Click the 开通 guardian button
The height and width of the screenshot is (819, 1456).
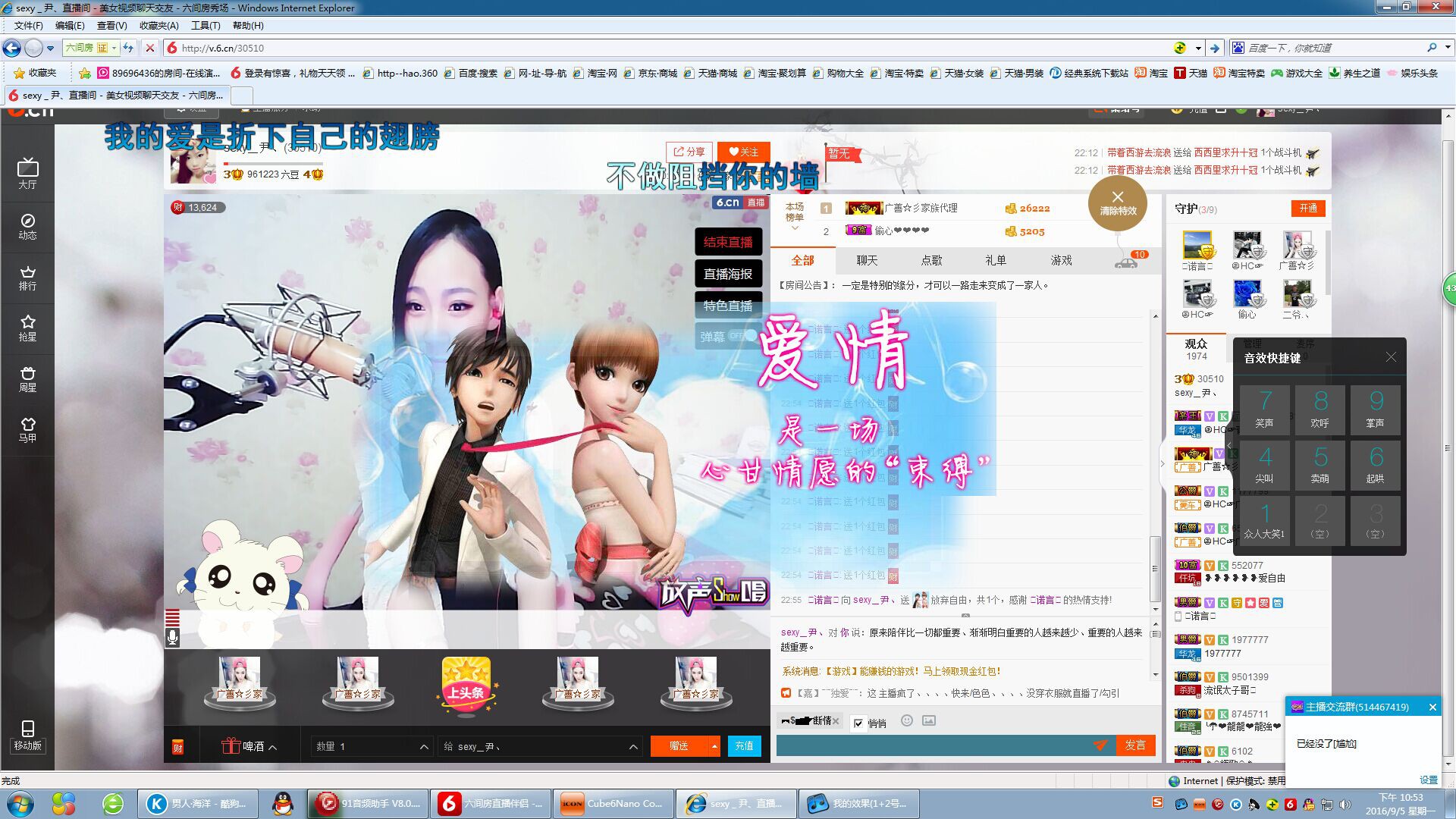(x=1308, y=208)
